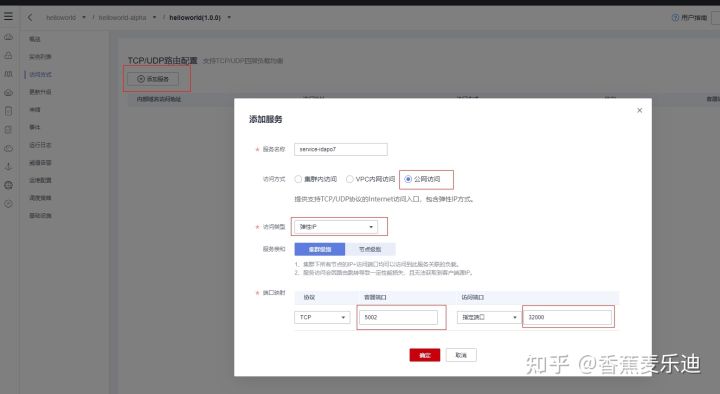Select the globe icon in the icon rail
The image size is (720, 394).
[x=8, y=185]
